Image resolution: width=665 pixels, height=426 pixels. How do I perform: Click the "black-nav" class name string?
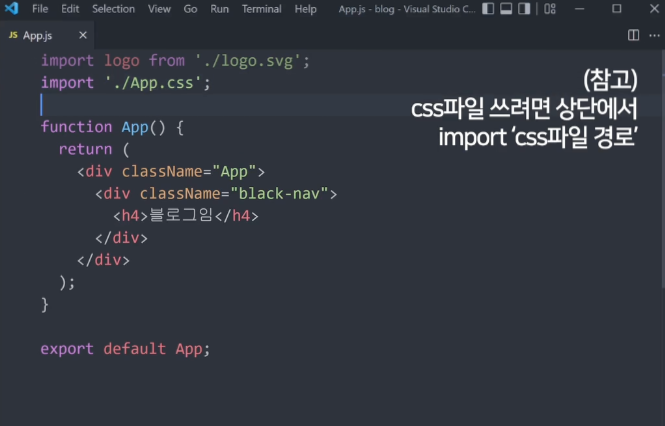pyautogui.click(x=279, y=193)
